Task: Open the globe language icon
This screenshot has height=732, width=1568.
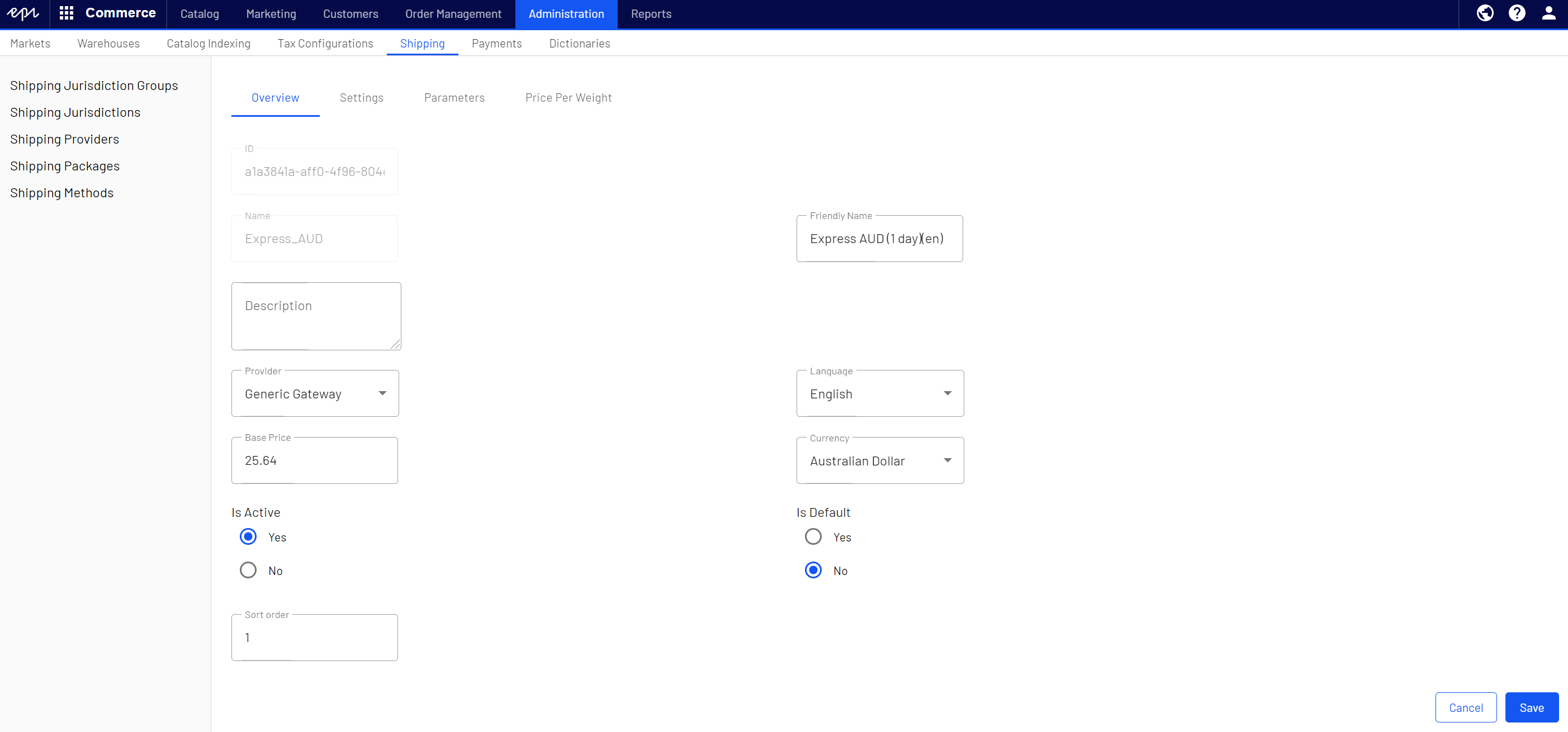Action: point(1485,13)
